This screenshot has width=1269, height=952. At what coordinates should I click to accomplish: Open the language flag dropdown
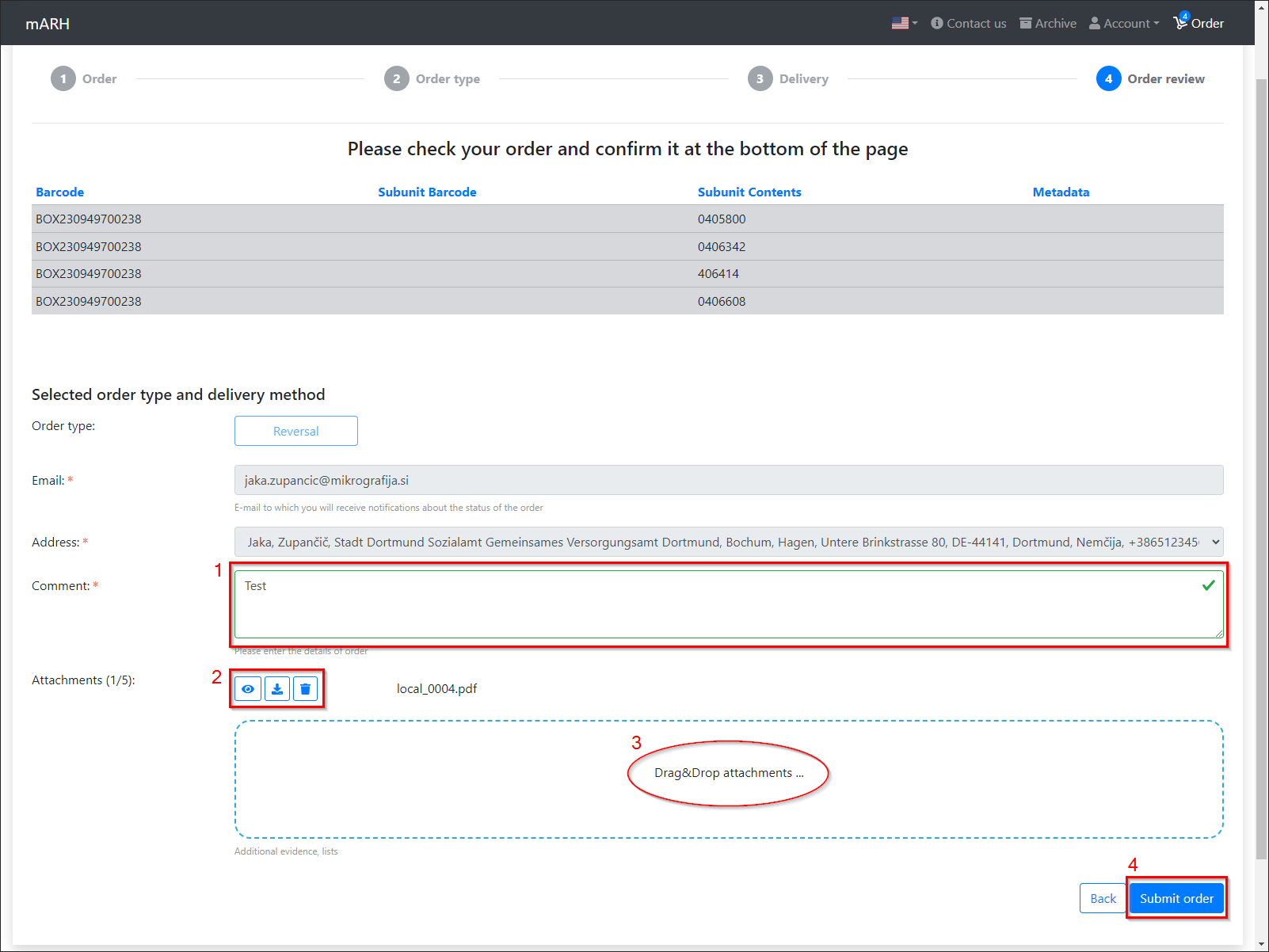pos(904,23)
